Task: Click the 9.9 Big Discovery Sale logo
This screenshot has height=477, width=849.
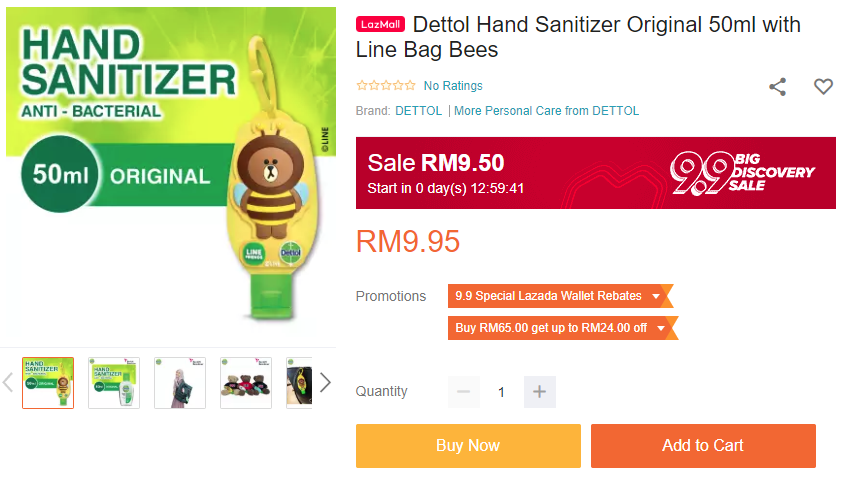Action: pos(741,173)
